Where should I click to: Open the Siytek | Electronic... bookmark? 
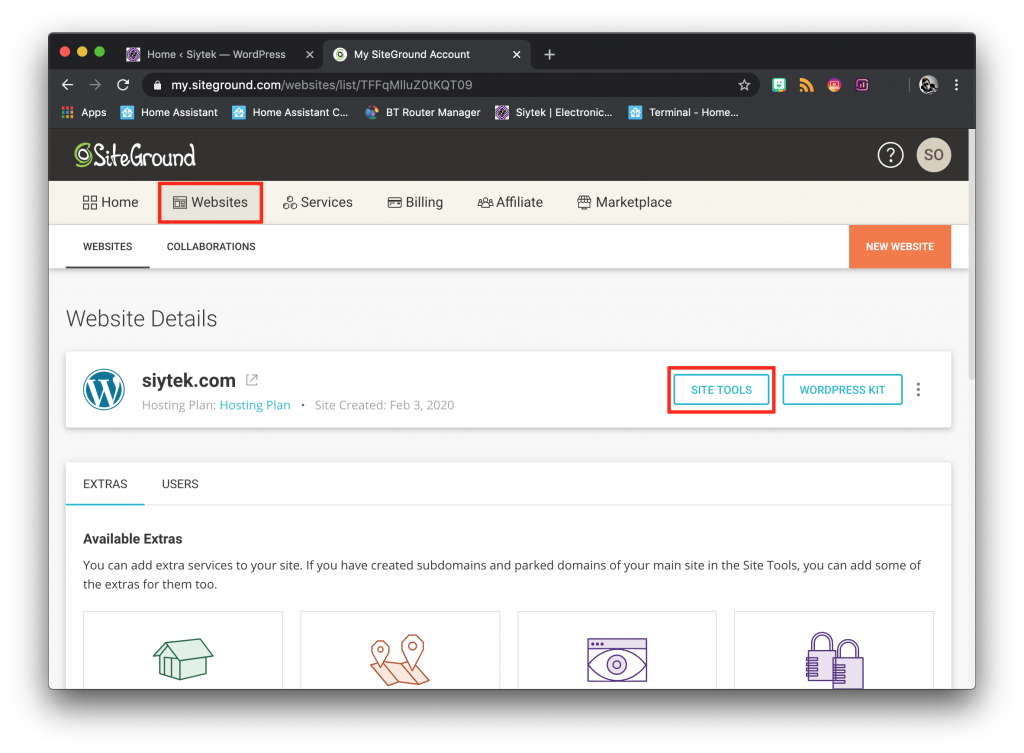point(554,112)
